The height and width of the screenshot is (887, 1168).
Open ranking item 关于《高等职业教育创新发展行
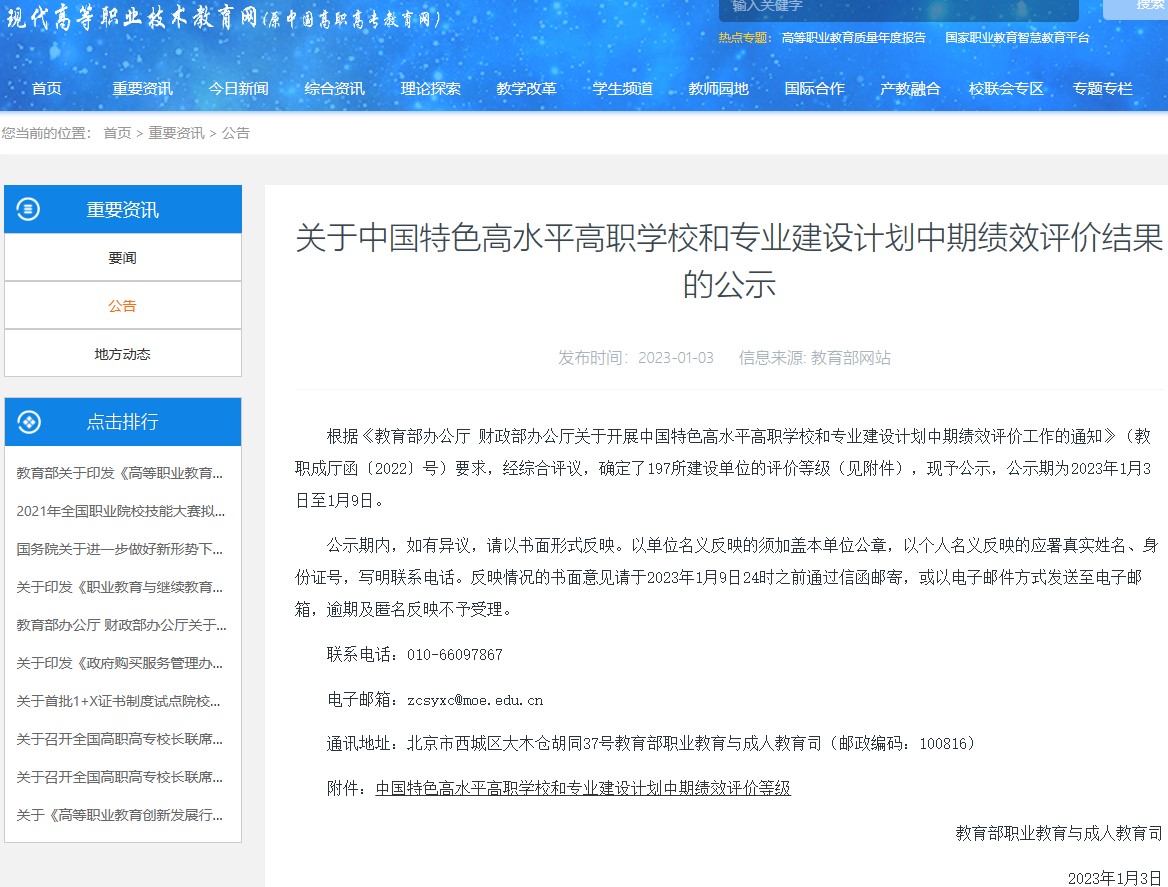tap(120, 815)
